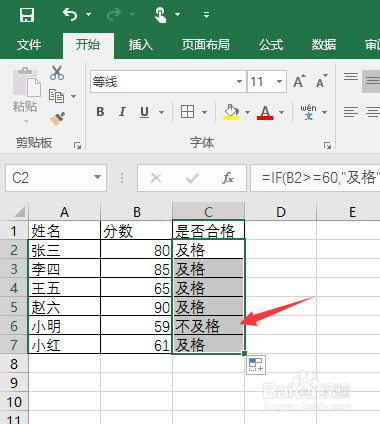The height and width of the screenshot is (424, 380).
Task: Select column C header
Action: coord(208,212)
